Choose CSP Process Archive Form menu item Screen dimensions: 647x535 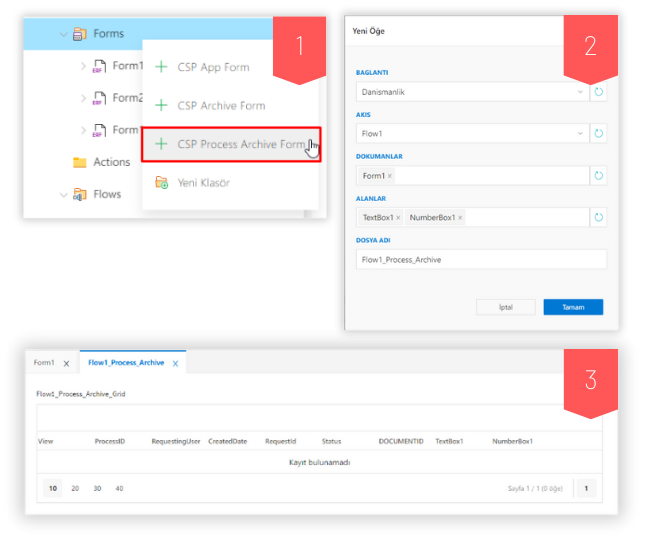point(231,144)
